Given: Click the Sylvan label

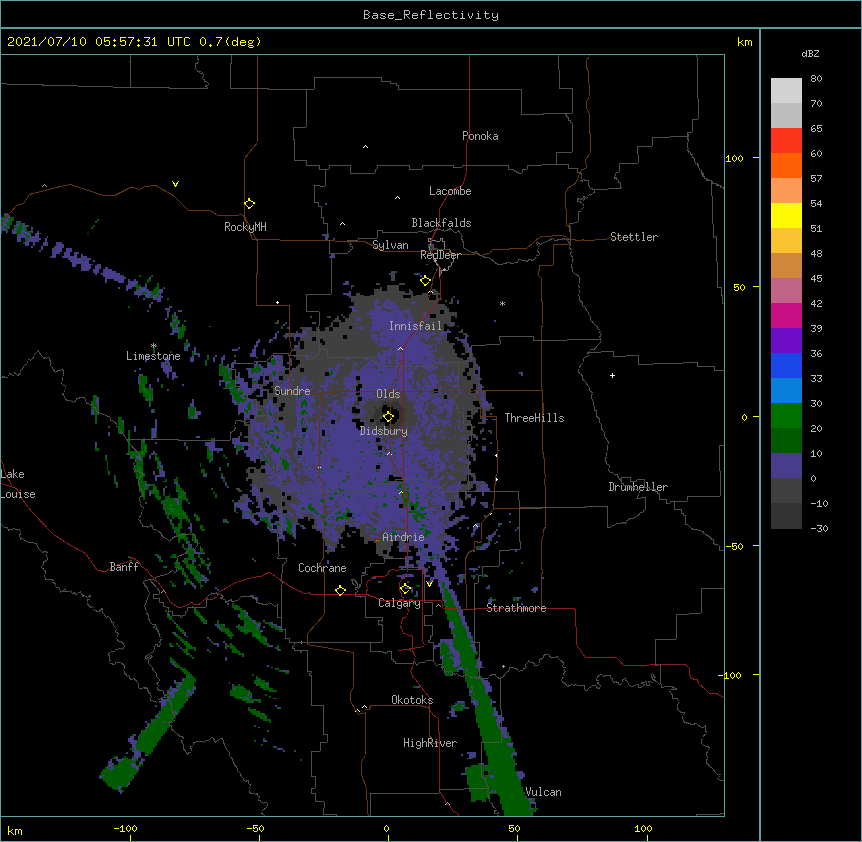Looking at the screenshot, I should 390,245.
